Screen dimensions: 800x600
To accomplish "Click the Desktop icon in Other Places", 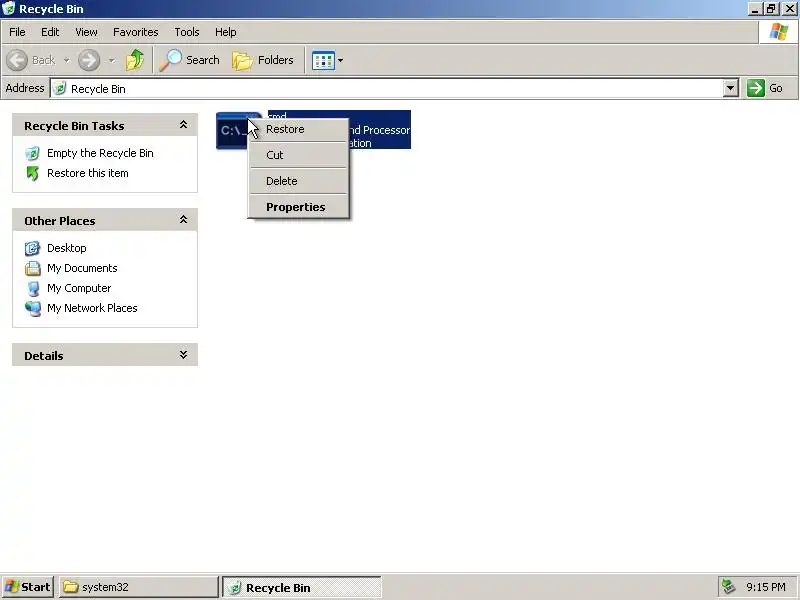I will click(32, 248).
